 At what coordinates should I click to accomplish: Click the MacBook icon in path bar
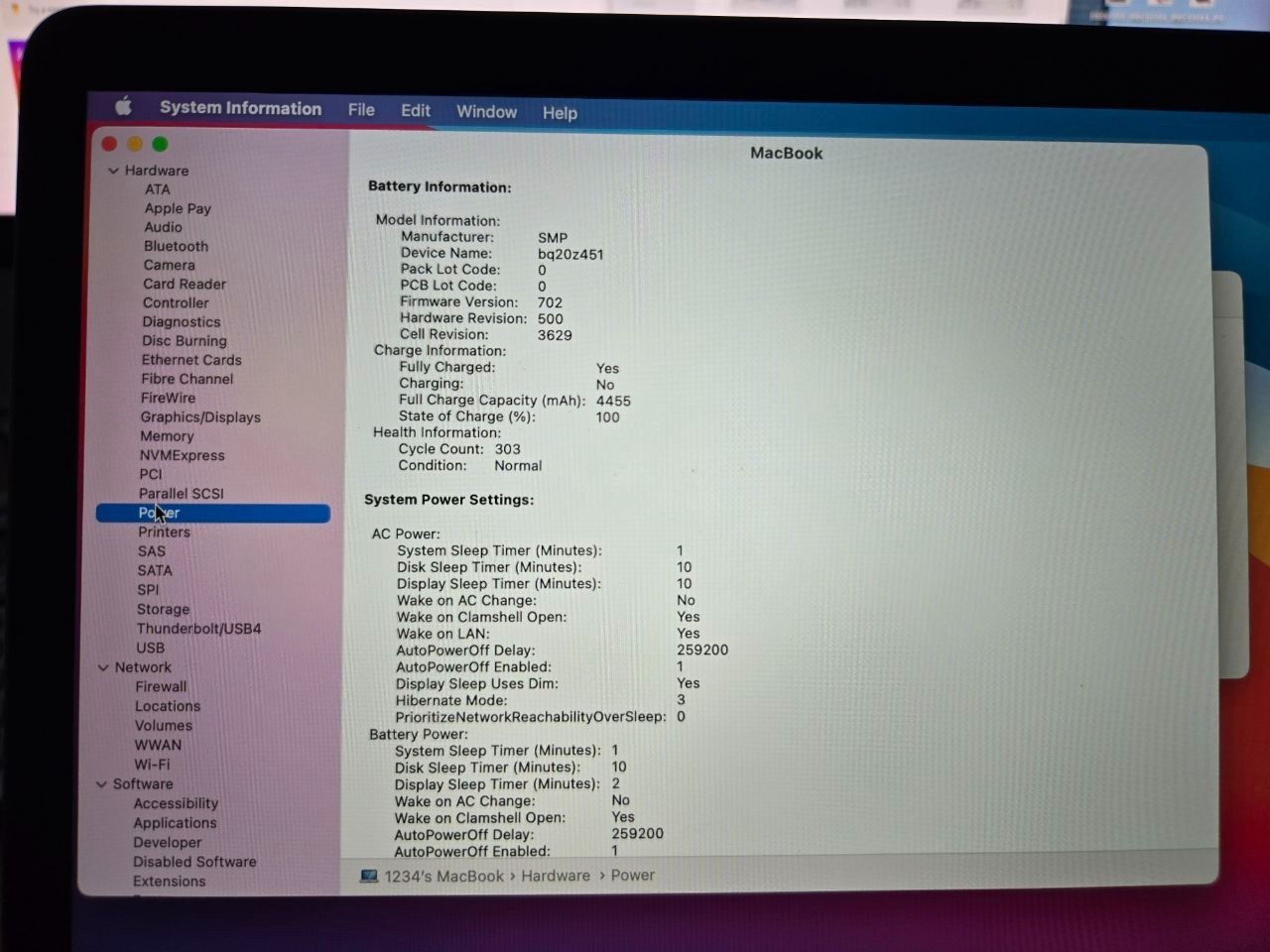[x=369, y=876]
